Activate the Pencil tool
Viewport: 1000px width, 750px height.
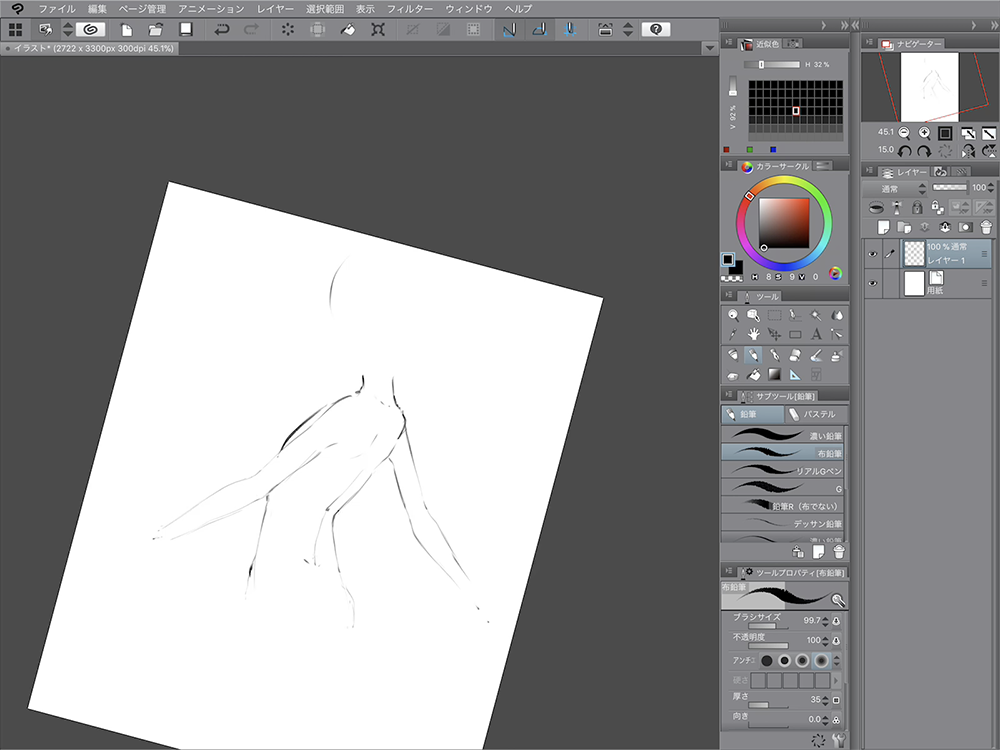pos(753,355)
